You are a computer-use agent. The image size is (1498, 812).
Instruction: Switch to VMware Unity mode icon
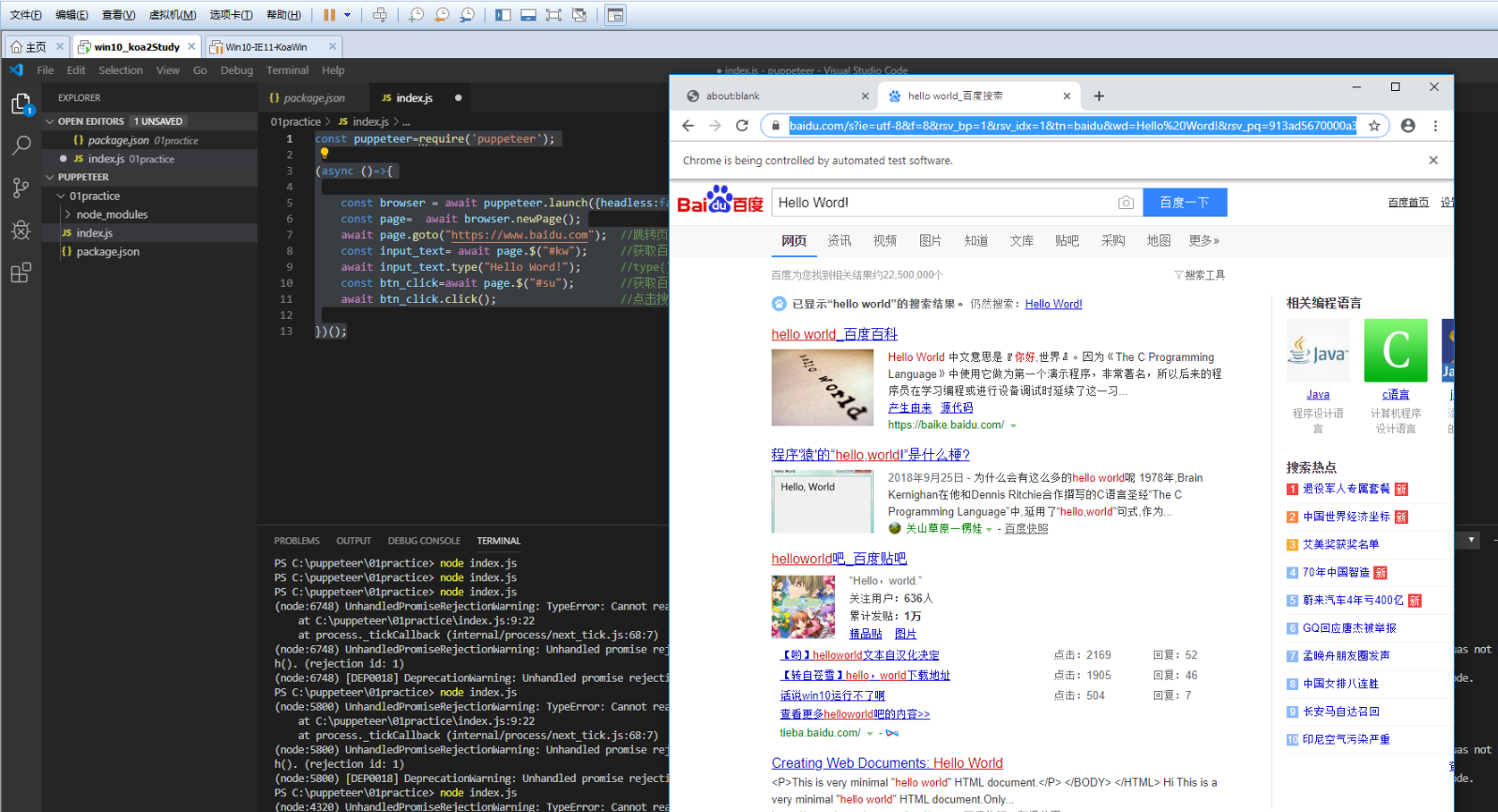(x=580, y=15)
